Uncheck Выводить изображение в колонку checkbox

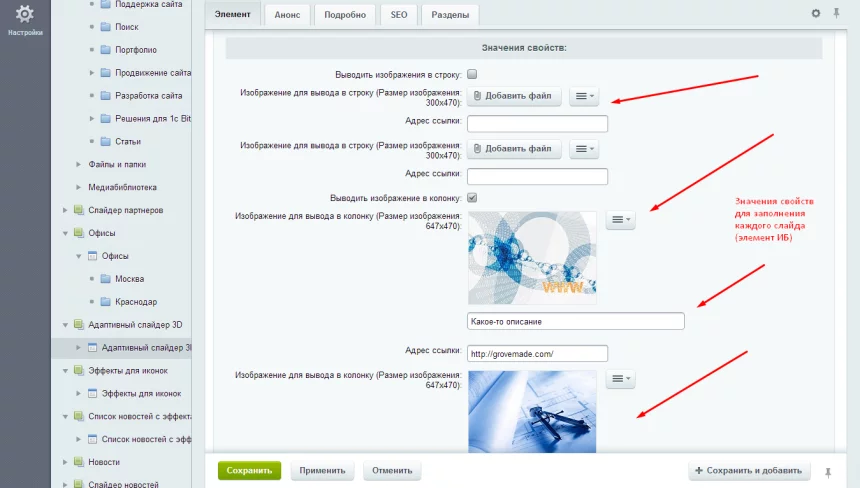point(472,197)
